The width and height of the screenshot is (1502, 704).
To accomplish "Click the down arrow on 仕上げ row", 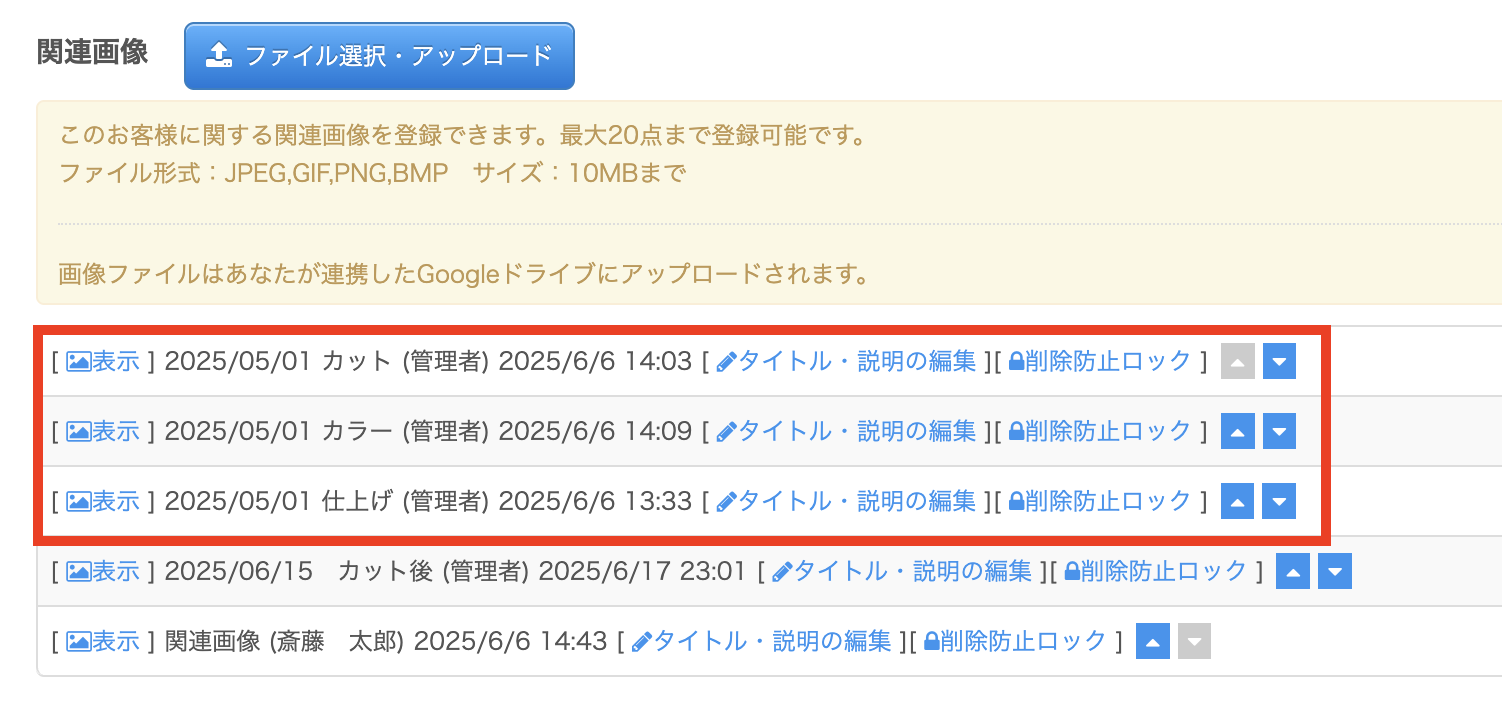I will click(x=1279, y=501).
